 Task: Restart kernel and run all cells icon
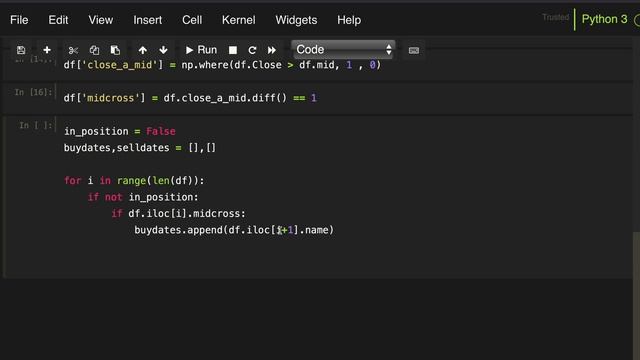click(x=272, y=50)
